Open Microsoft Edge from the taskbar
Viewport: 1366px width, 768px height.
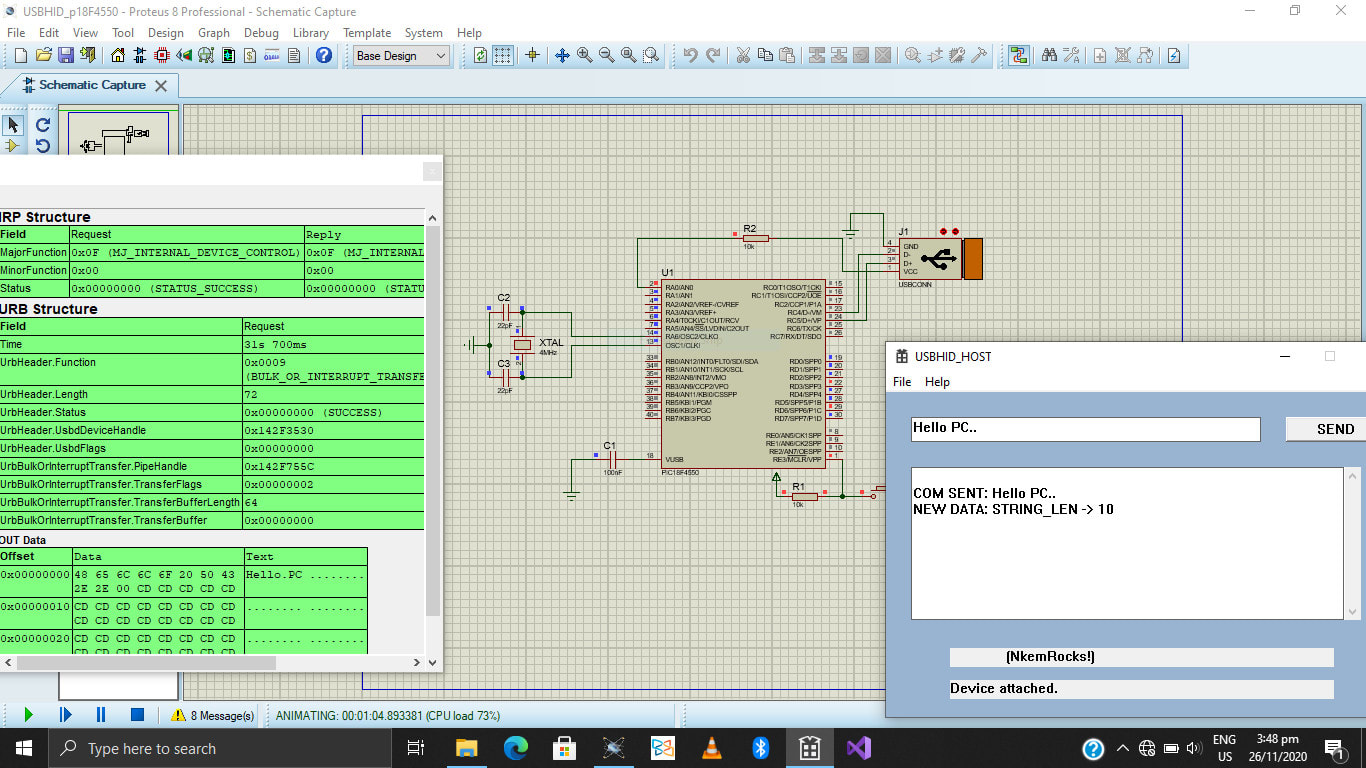(x=515, y=748)
